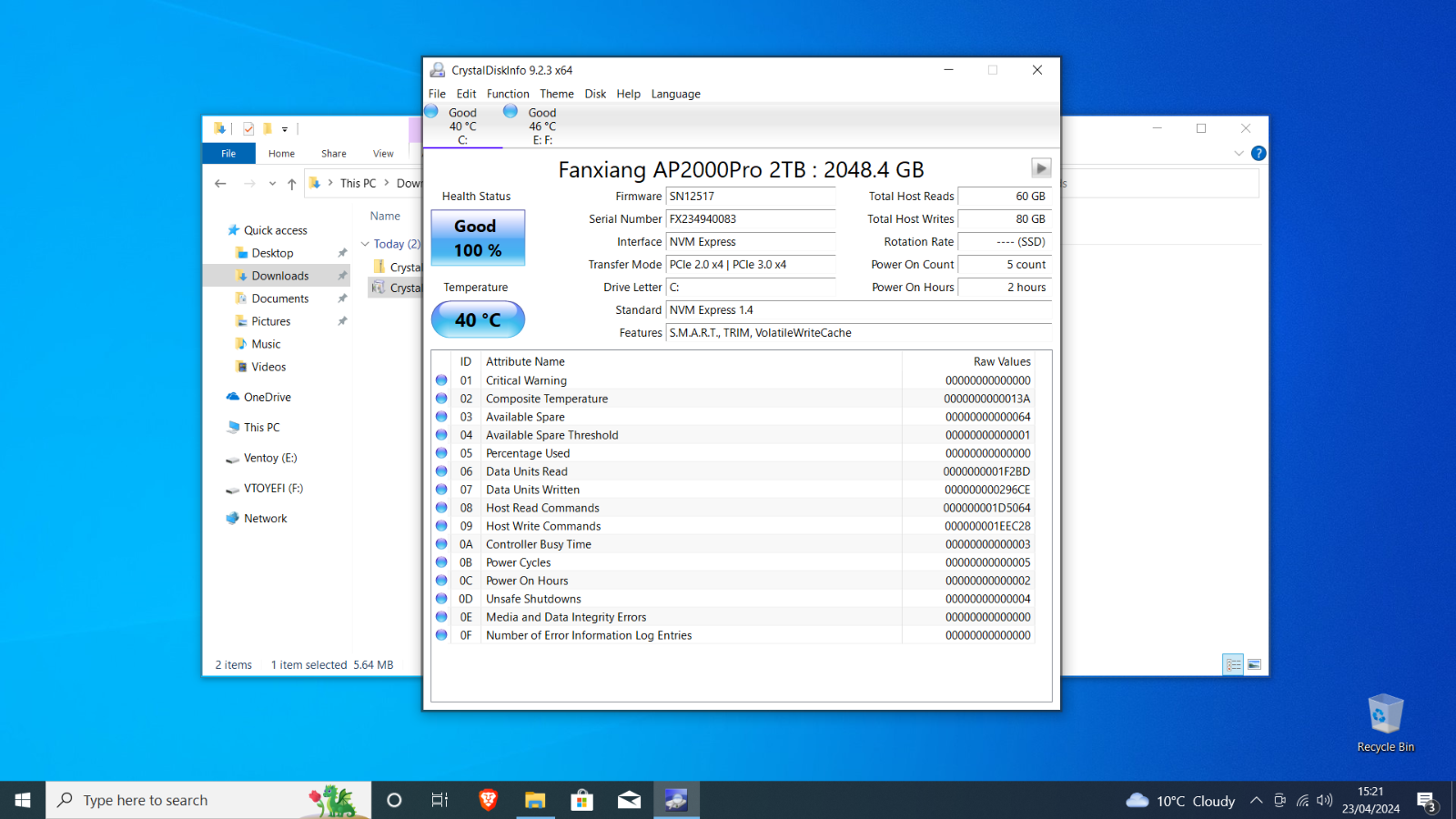Screen dimensions: 1456x819
Task: Open Recycle Bin on desktop
Action: (x=1385, y=723)
